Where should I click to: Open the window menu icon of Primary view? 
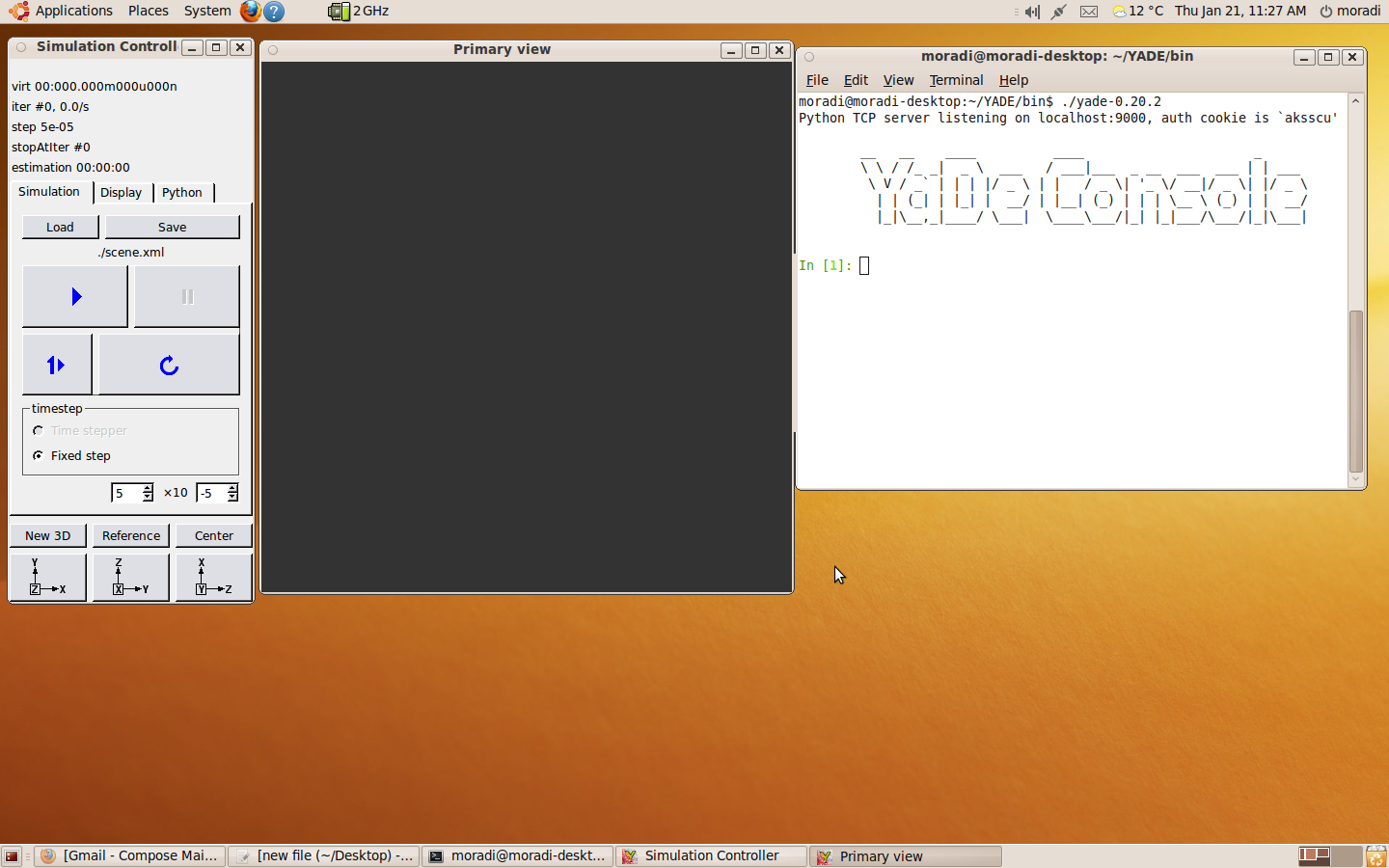coord(273,50)
